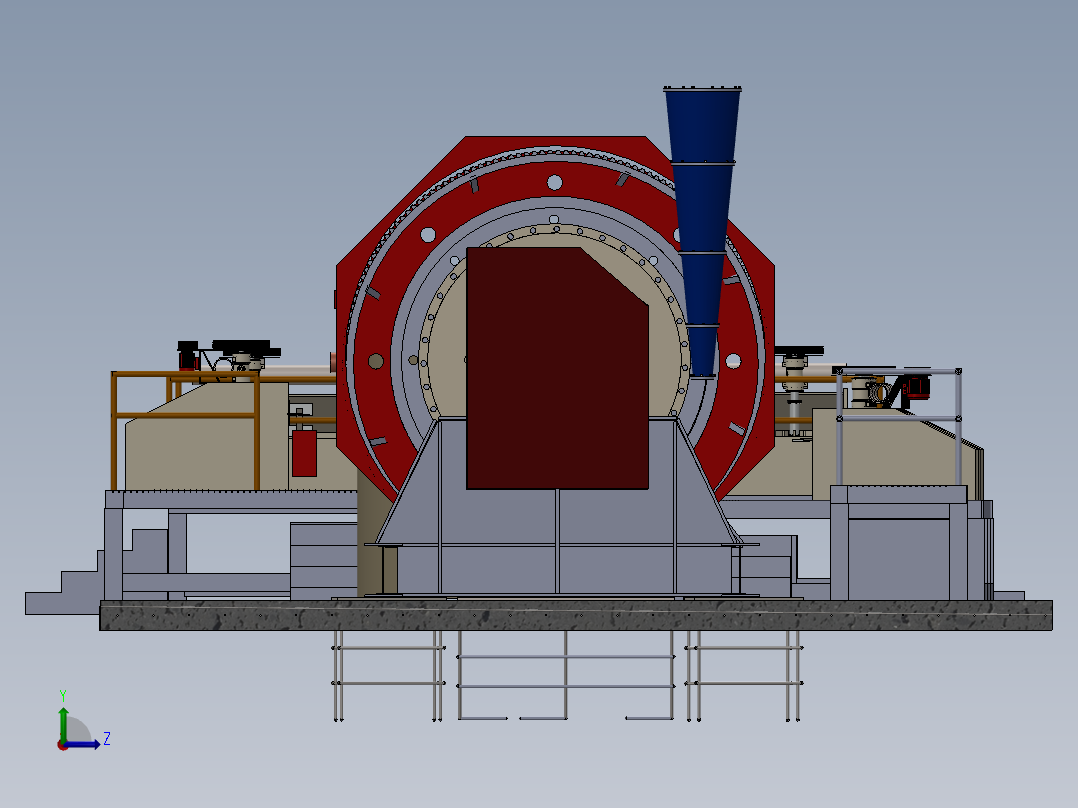Select the left anchor bolt cage below slab
The image size is (1078, 808).
click(388, 675)
